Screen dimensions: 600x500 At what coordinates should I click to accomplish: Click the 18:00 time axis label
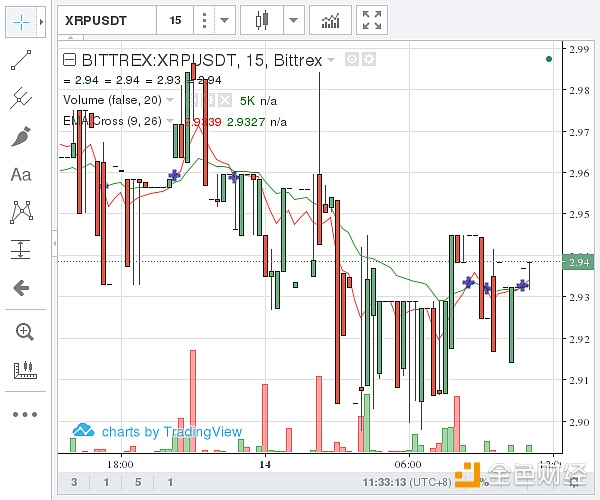click(120, 464)
